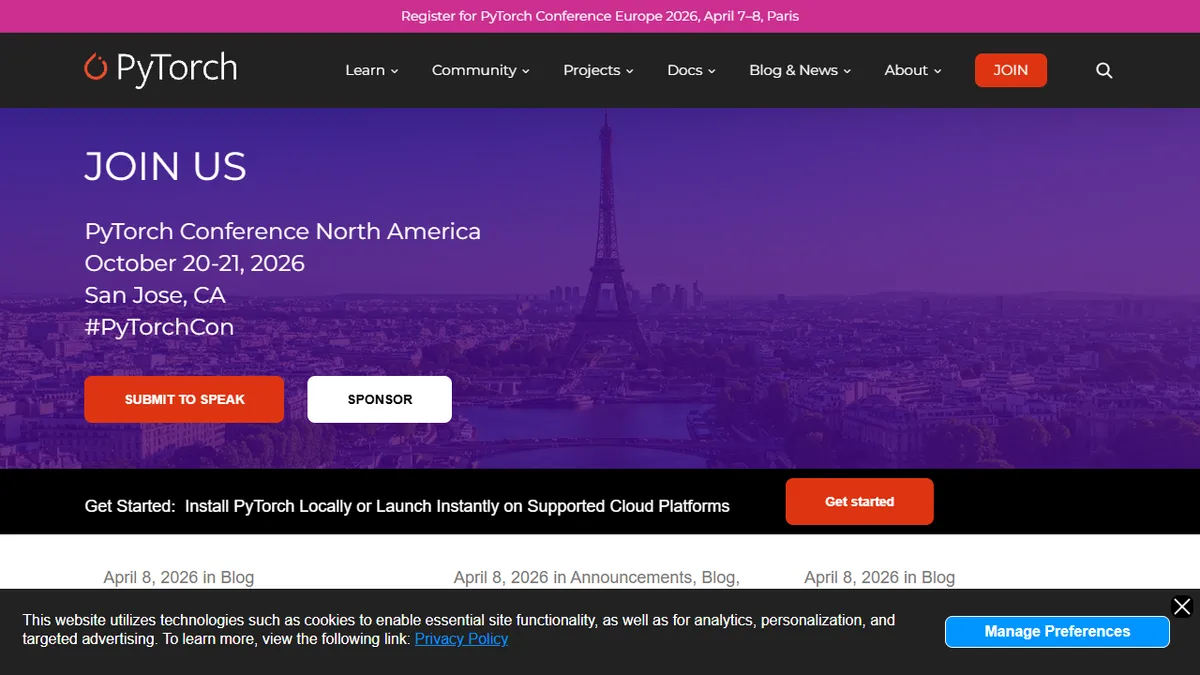Click the orange JOIN button
The image size is (1200, 675).
tap(1010, 70)
